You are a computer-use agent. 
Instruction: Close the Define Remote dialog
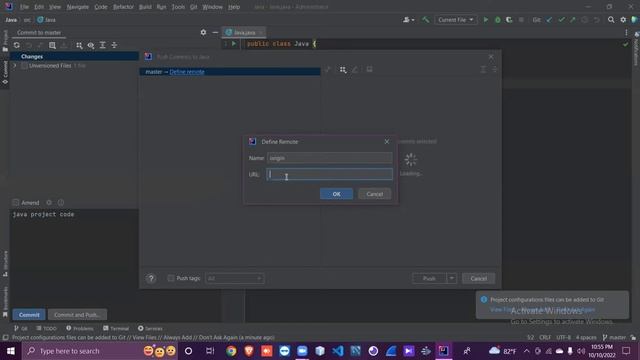(387, 142)
